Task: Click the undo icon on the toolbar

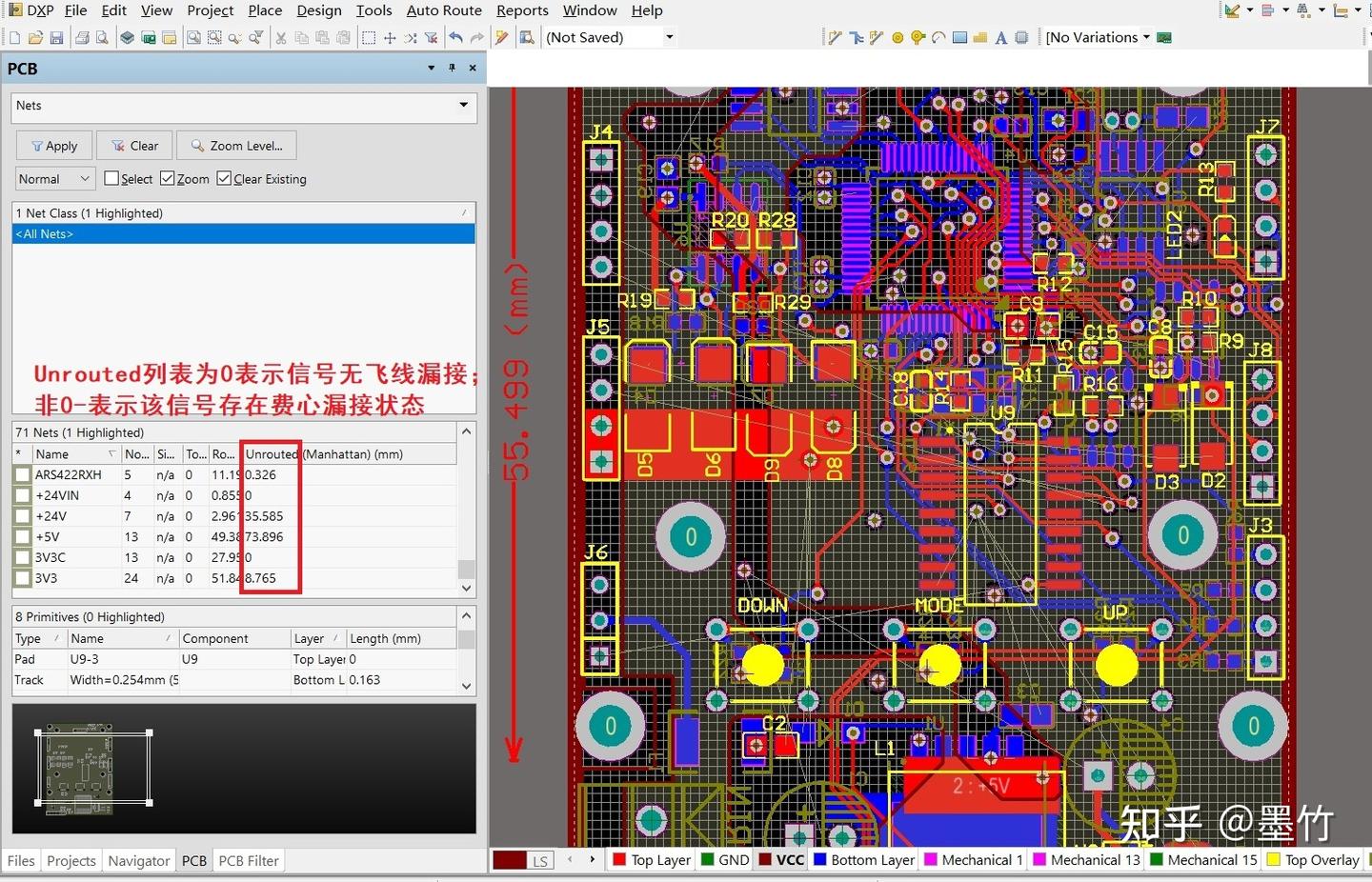Action: click(457, 37)
